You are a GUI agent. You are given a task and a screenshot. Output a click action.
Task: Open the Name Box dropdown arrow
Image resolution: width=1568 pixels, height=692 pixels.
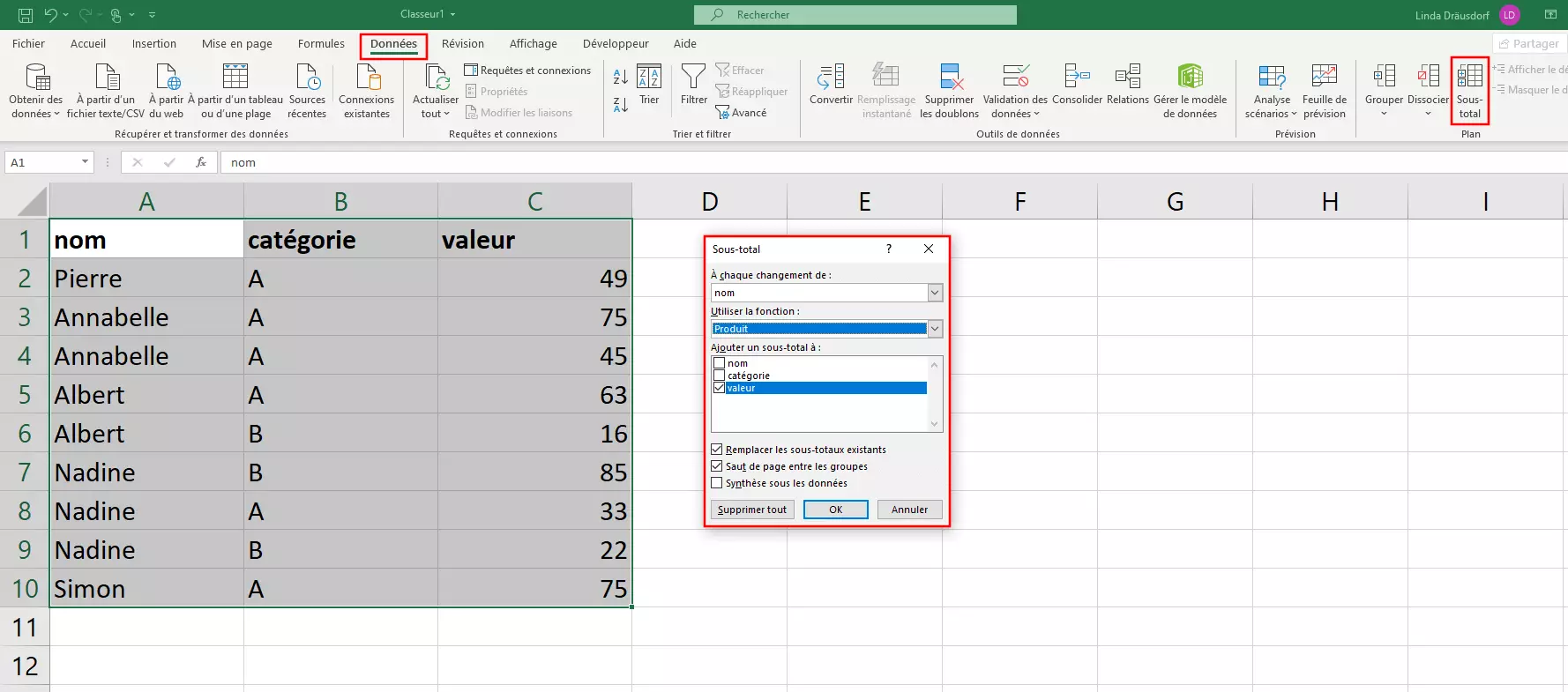pyautogui.click(x=85, y=162)
